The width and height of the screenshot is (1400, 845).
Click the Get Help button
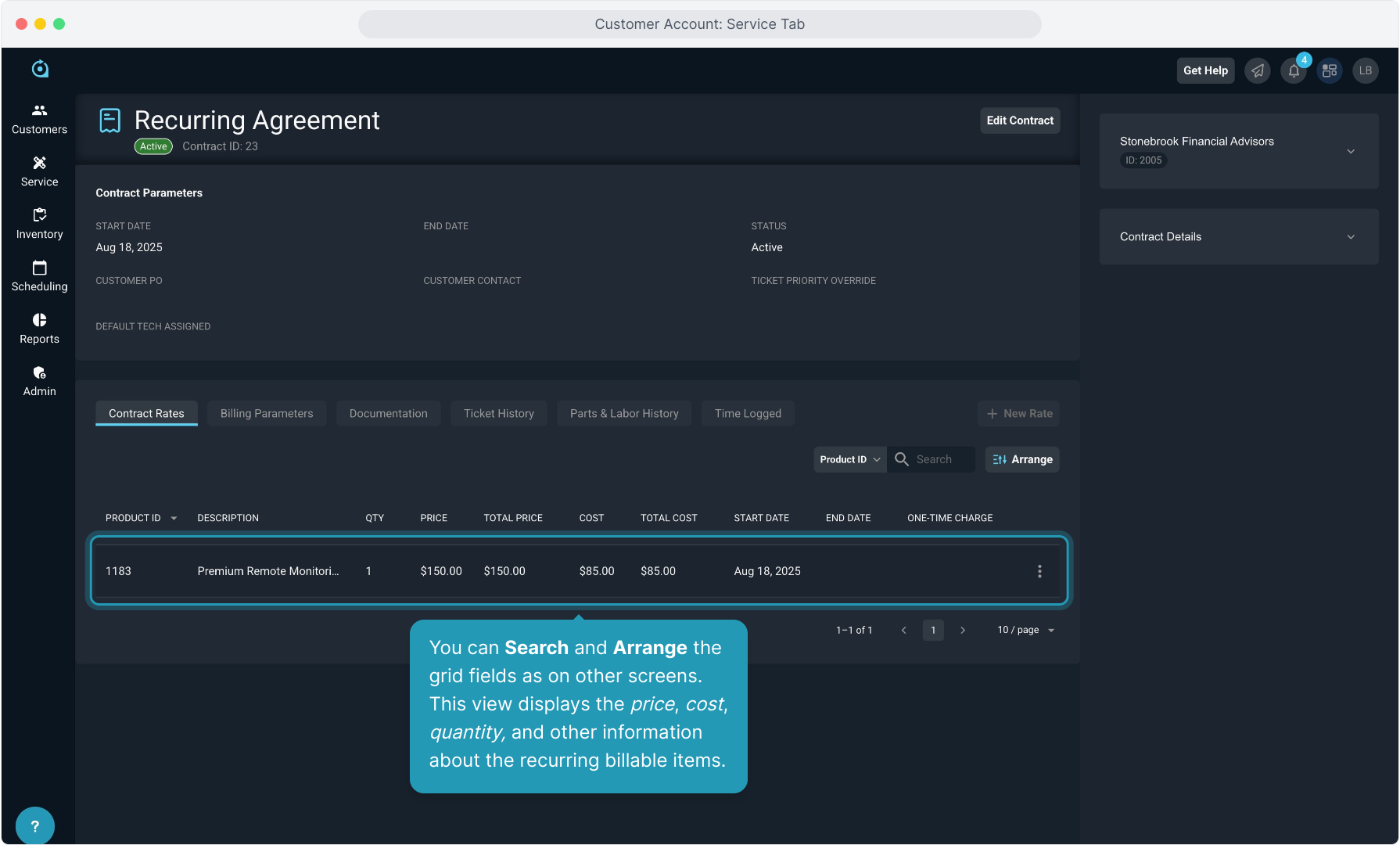pyautogui.click(x=1205, y=70)
